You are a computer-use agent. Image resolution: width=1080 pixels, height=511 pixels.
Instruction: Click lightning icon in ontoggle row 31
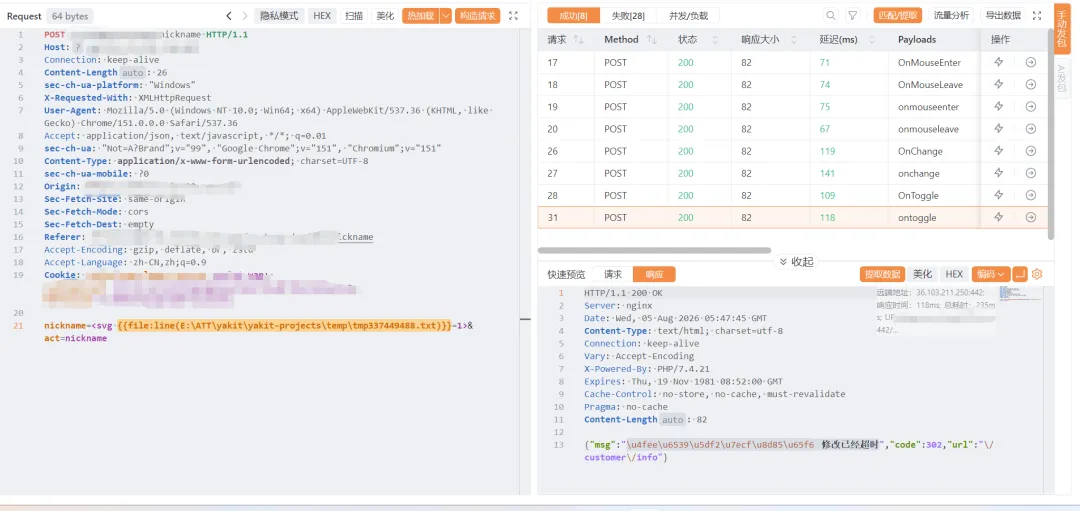999,217
